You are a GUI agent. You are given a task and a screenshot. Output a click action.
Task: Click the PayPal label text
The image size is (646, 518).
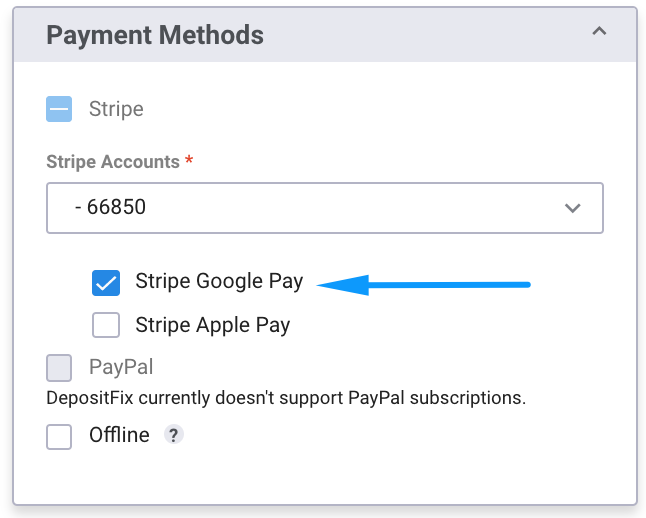(121, 367)
